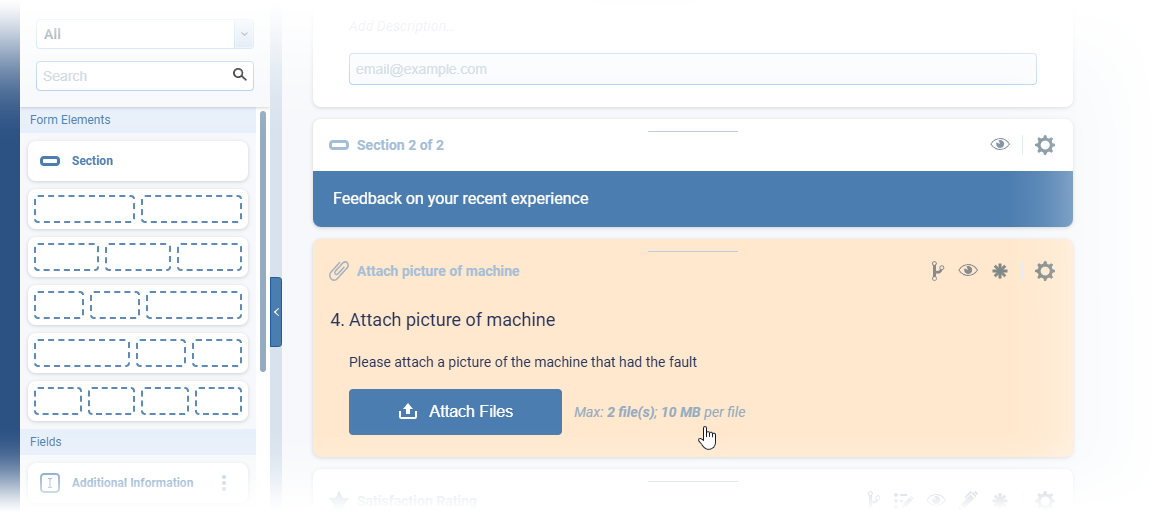Open the three-dot menu for Additional Information
The height and width of the screenshot is (512, 1166).
pos(224,483)
